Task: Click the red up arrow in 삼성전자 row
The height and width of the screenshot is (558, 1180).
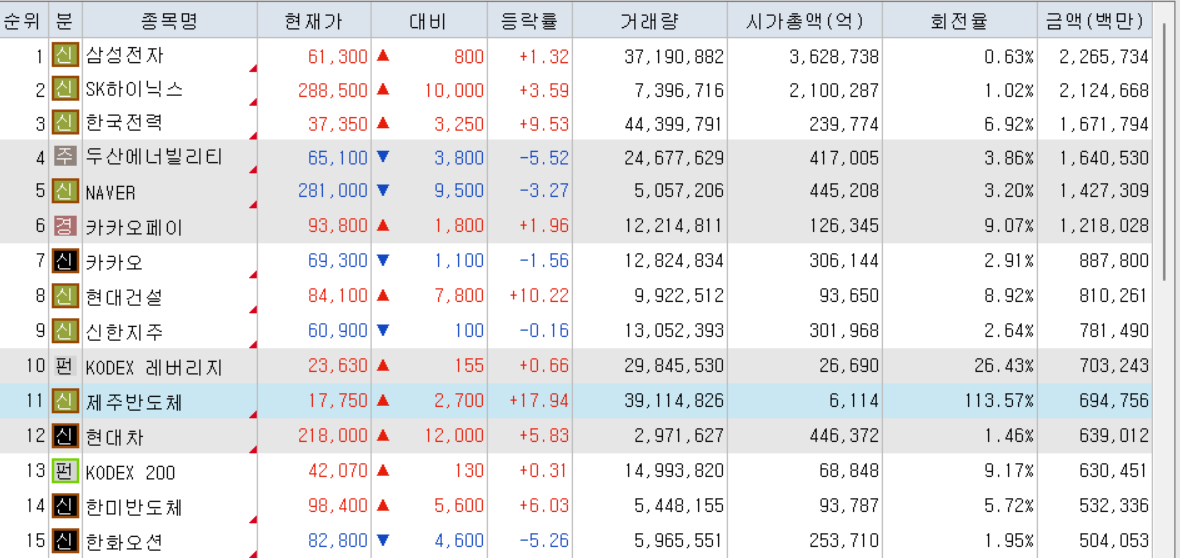Action: coord(382,55)
